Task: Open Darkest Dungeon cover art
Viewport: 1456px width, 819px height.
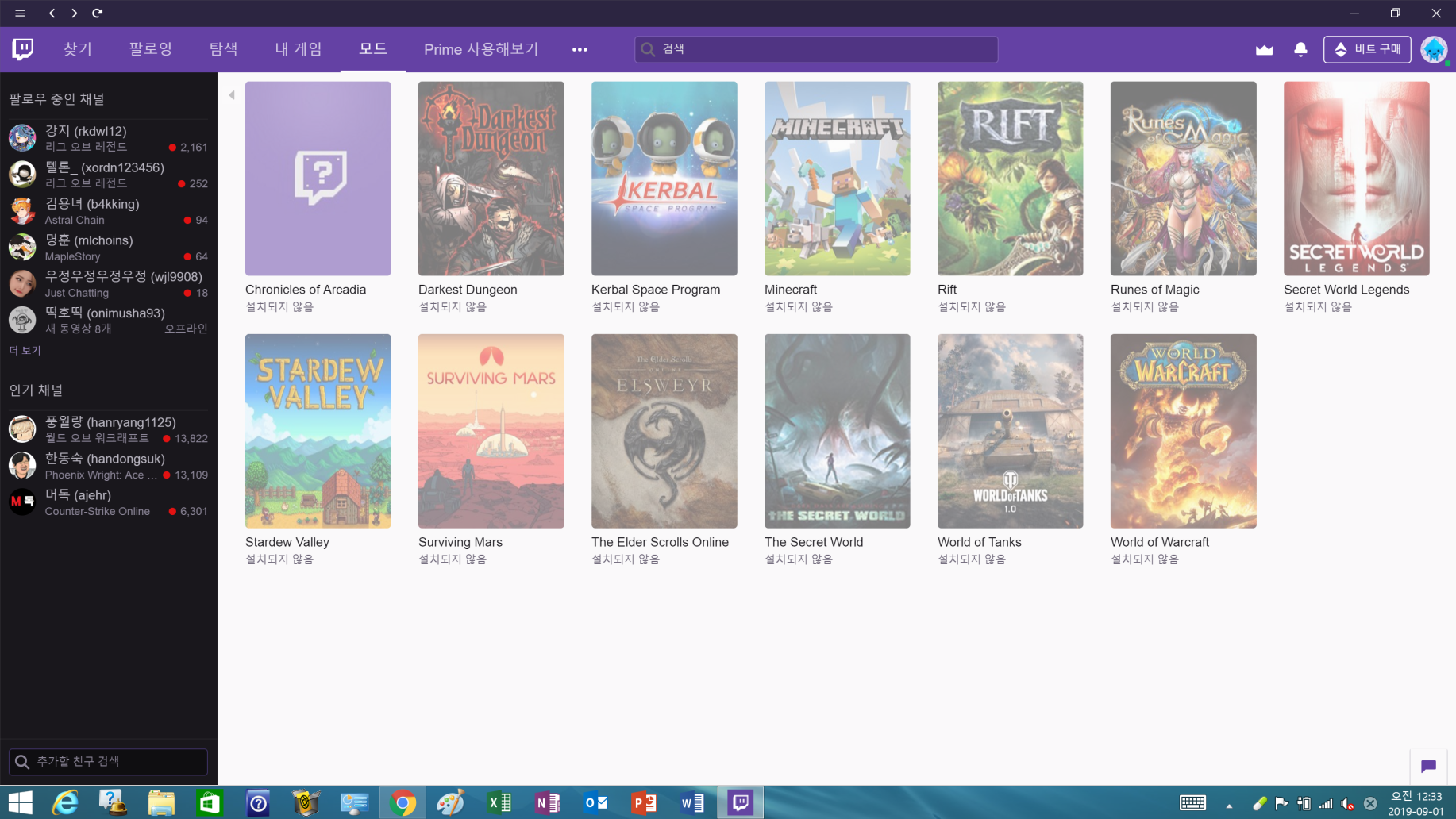Action: (491, 179)
